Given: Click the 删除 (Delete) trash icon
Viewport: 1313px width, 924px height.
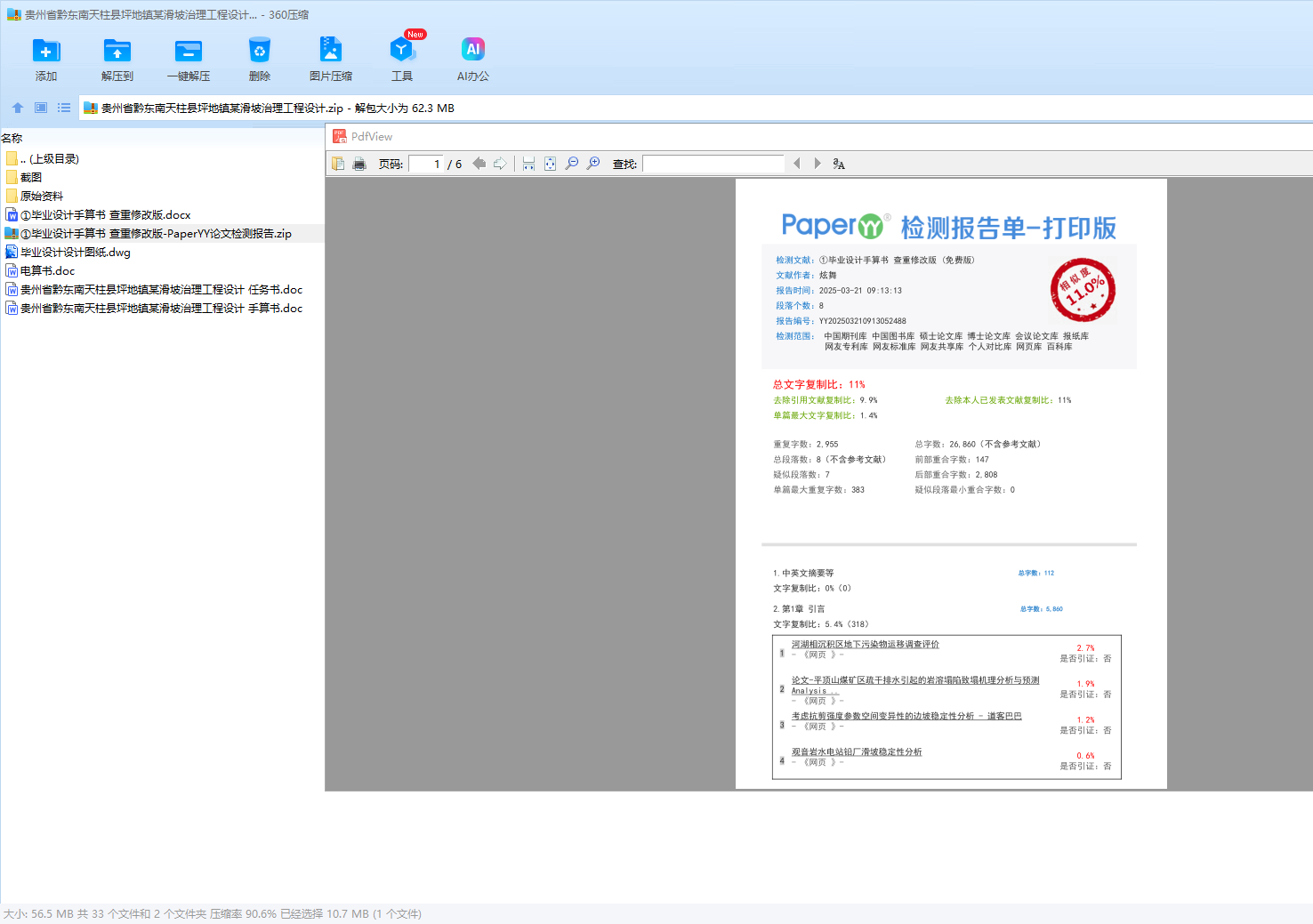Looking at the screenshot, I should (260, 51).
